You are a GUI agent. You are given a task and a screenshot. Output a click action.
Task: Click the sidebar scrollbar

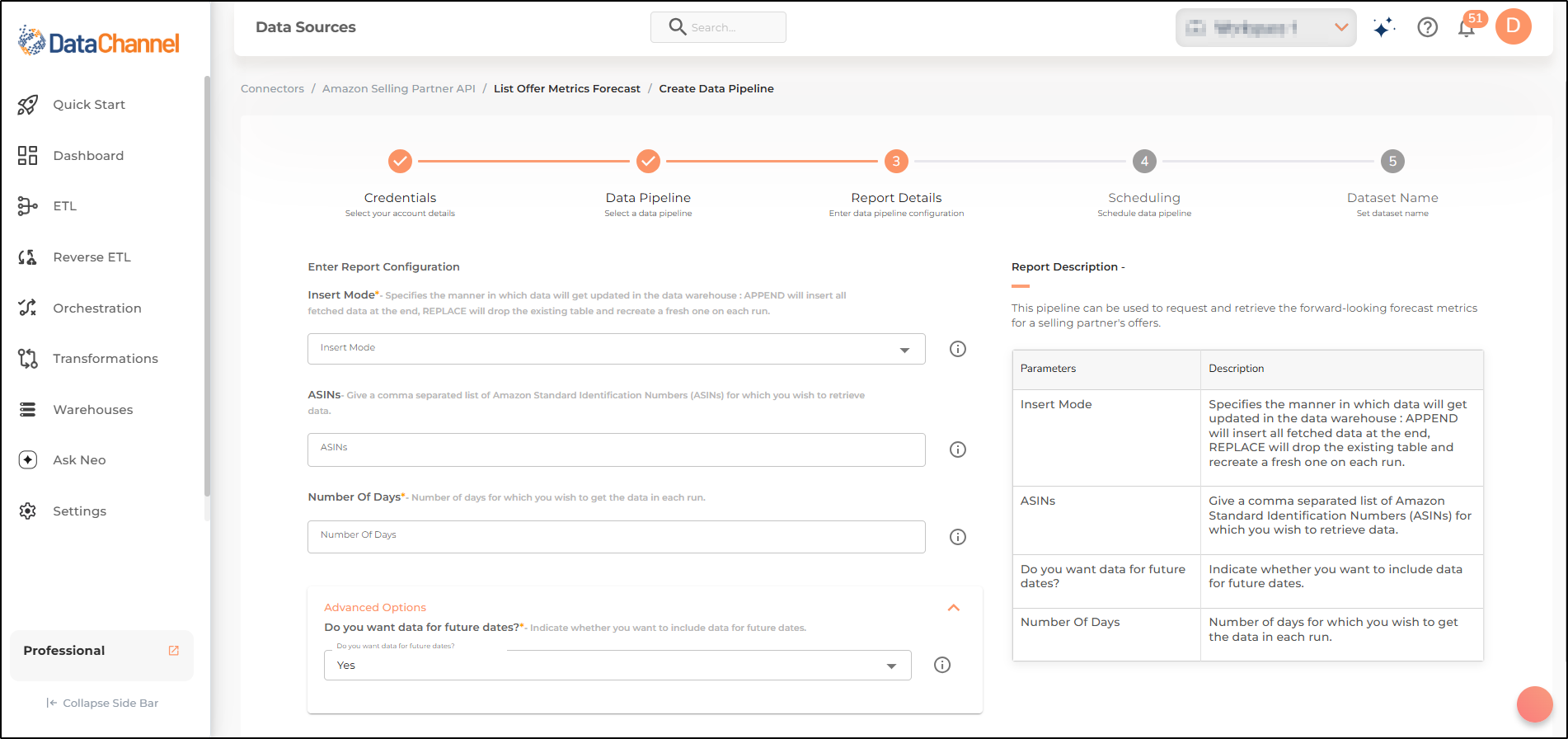click(x=207, y=286)
